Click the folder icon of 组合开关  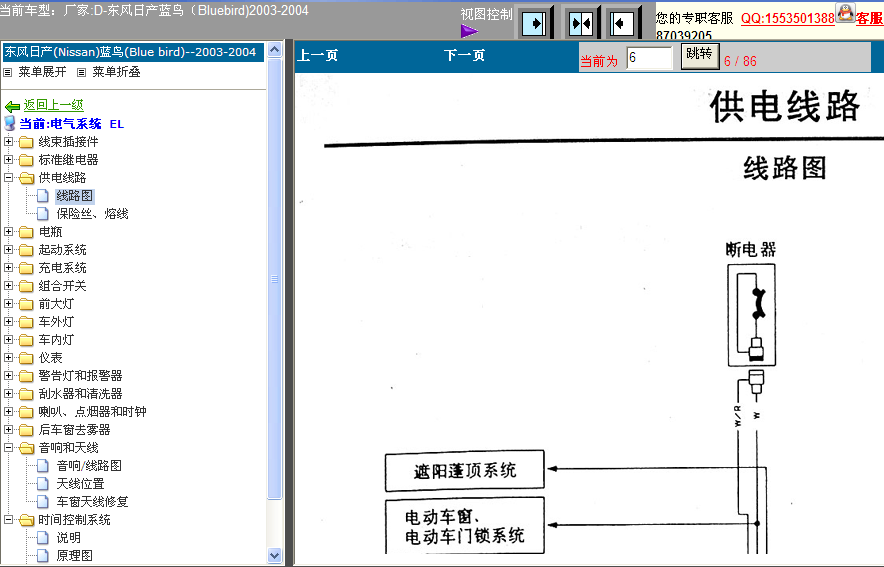[x=26, y=286]
